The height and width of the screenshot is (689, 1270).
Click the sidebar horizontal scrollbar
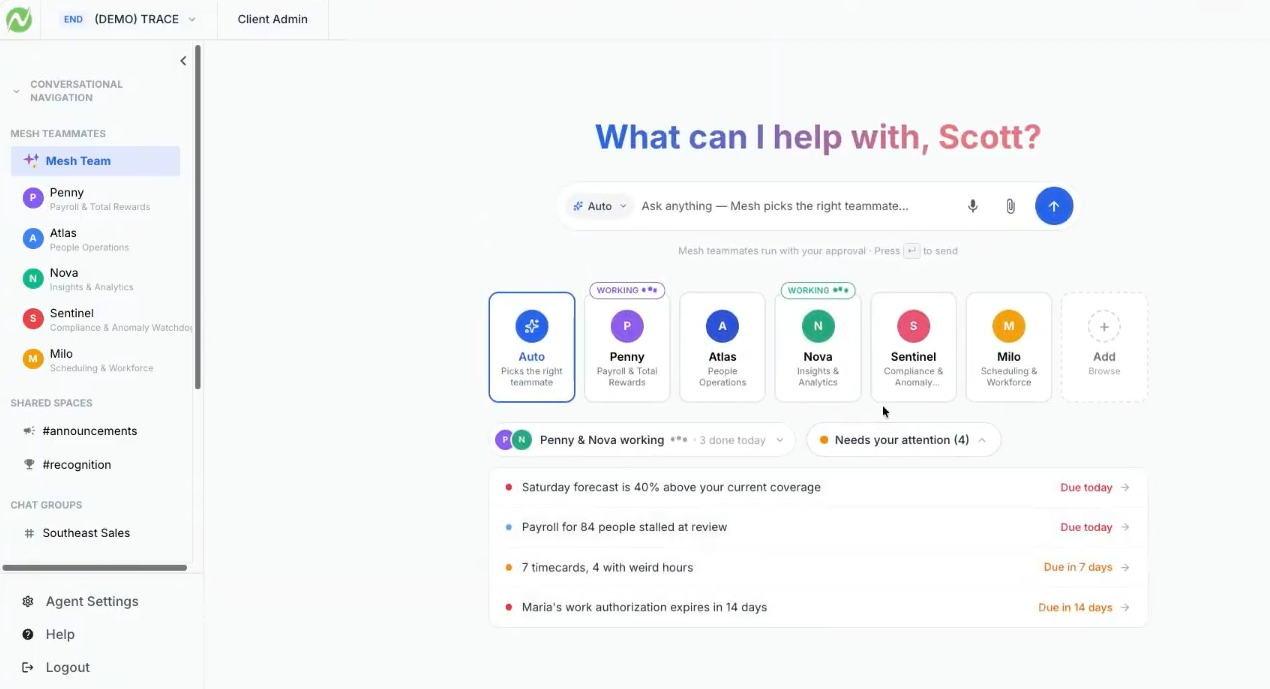[95, 568]
